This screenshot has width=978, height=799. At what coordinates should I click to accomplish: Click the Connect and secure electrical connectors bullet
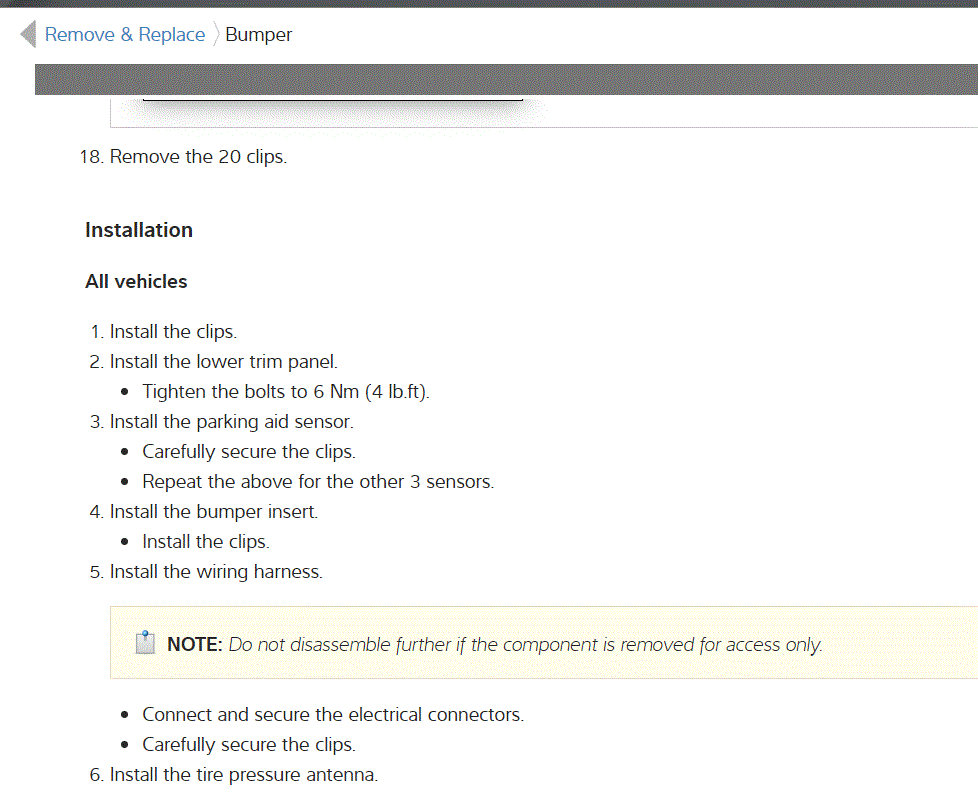333,715
